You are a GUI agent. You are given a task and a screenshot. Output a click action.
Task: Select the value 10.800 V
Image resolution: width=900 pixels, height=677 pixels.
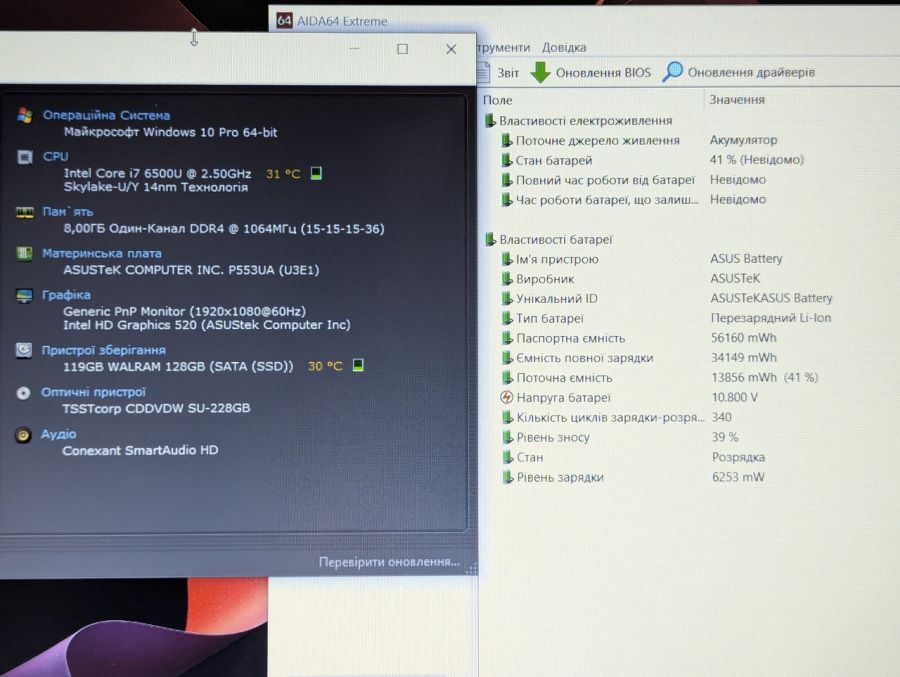click(x=735, y=397)
